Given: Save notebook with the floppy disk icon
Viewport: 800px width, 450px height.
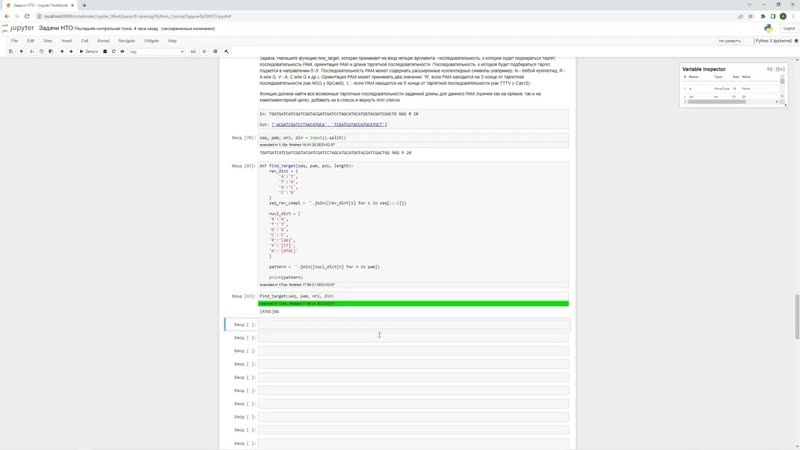Looking at the screenshot, I should 11,52.
